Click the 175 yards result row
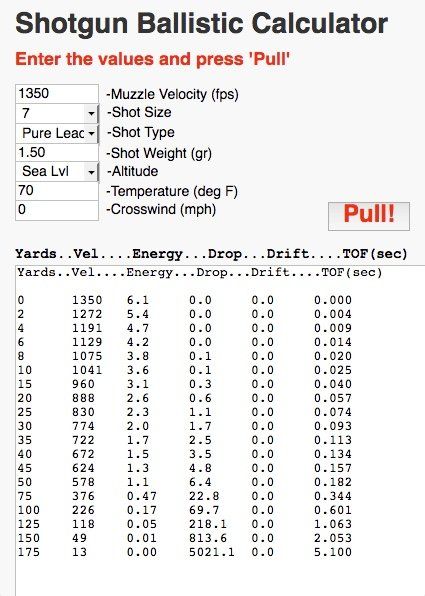The width and height of the screenshot is (425, 596). pyautogui.click(x=185, y=552)
